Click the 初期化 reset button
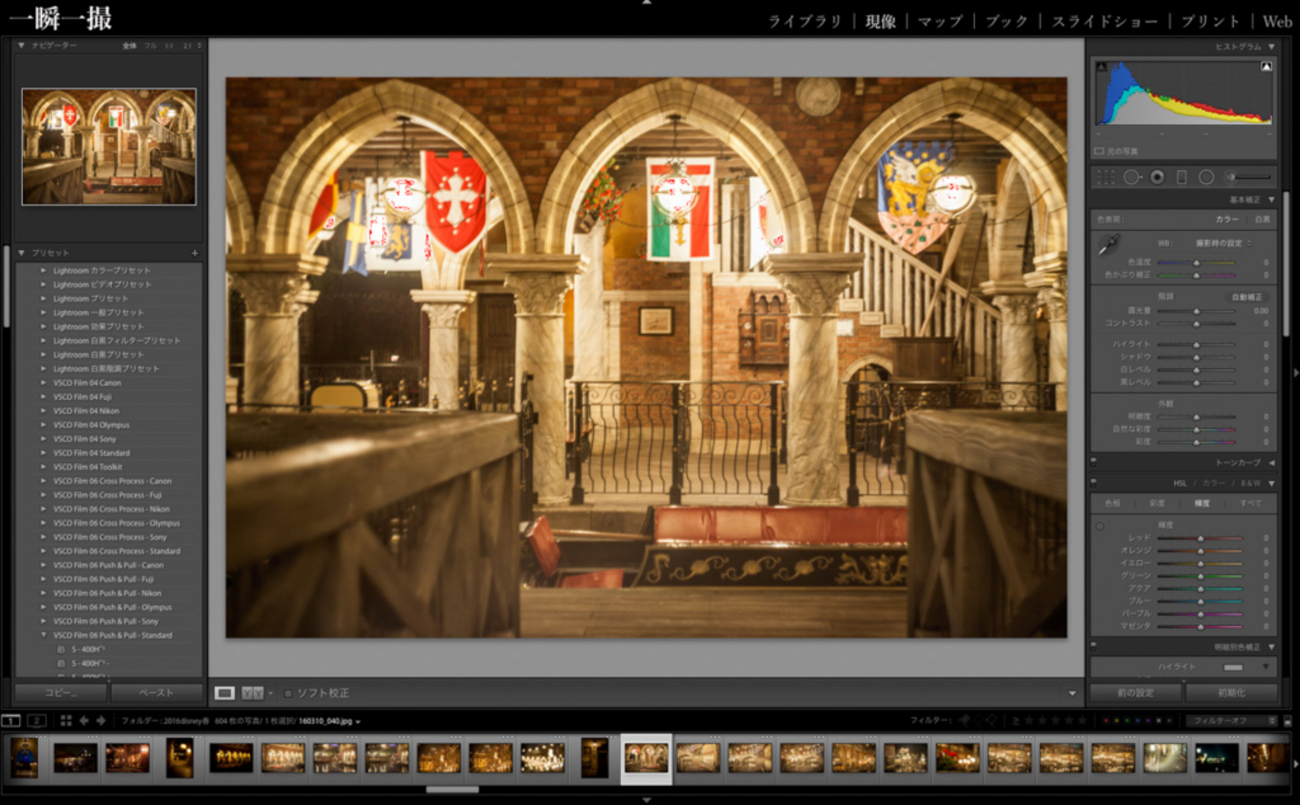The height and width of the screenshot is (805, 1300). [1230, 692]
